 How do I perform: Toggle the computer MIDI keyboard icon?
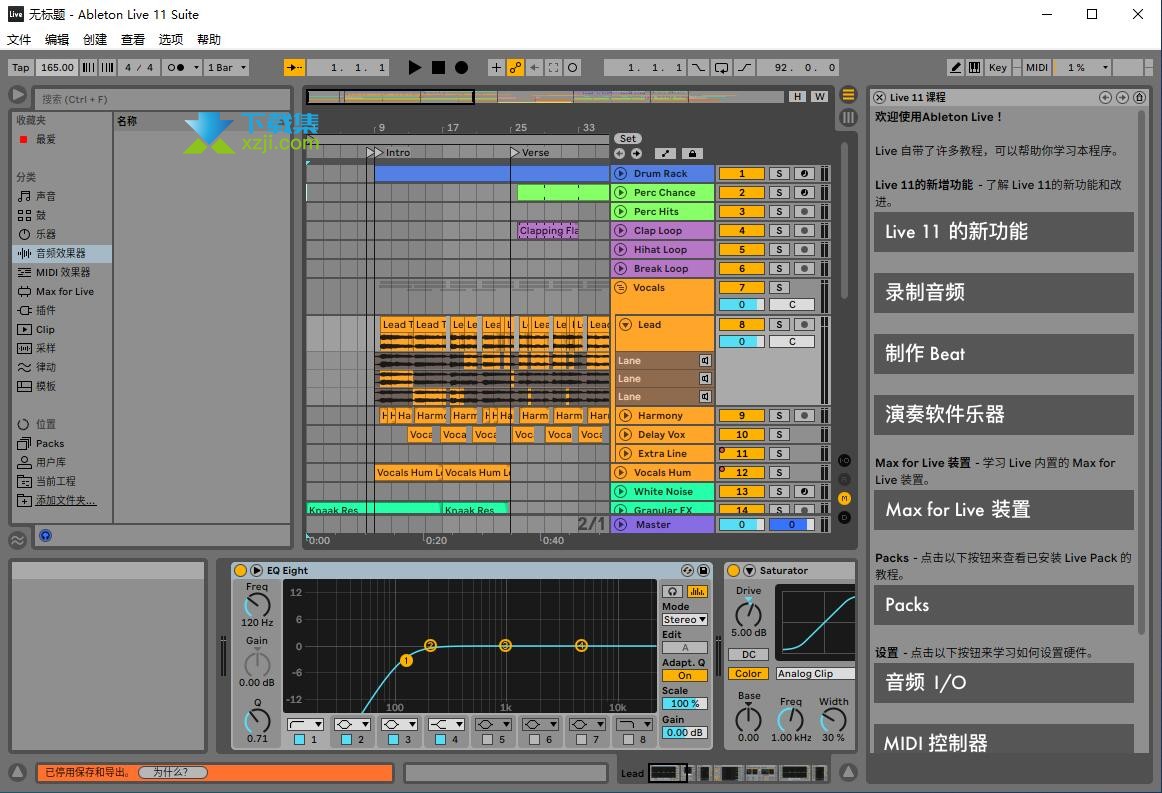pyautogui.click(x=975, y=67)
